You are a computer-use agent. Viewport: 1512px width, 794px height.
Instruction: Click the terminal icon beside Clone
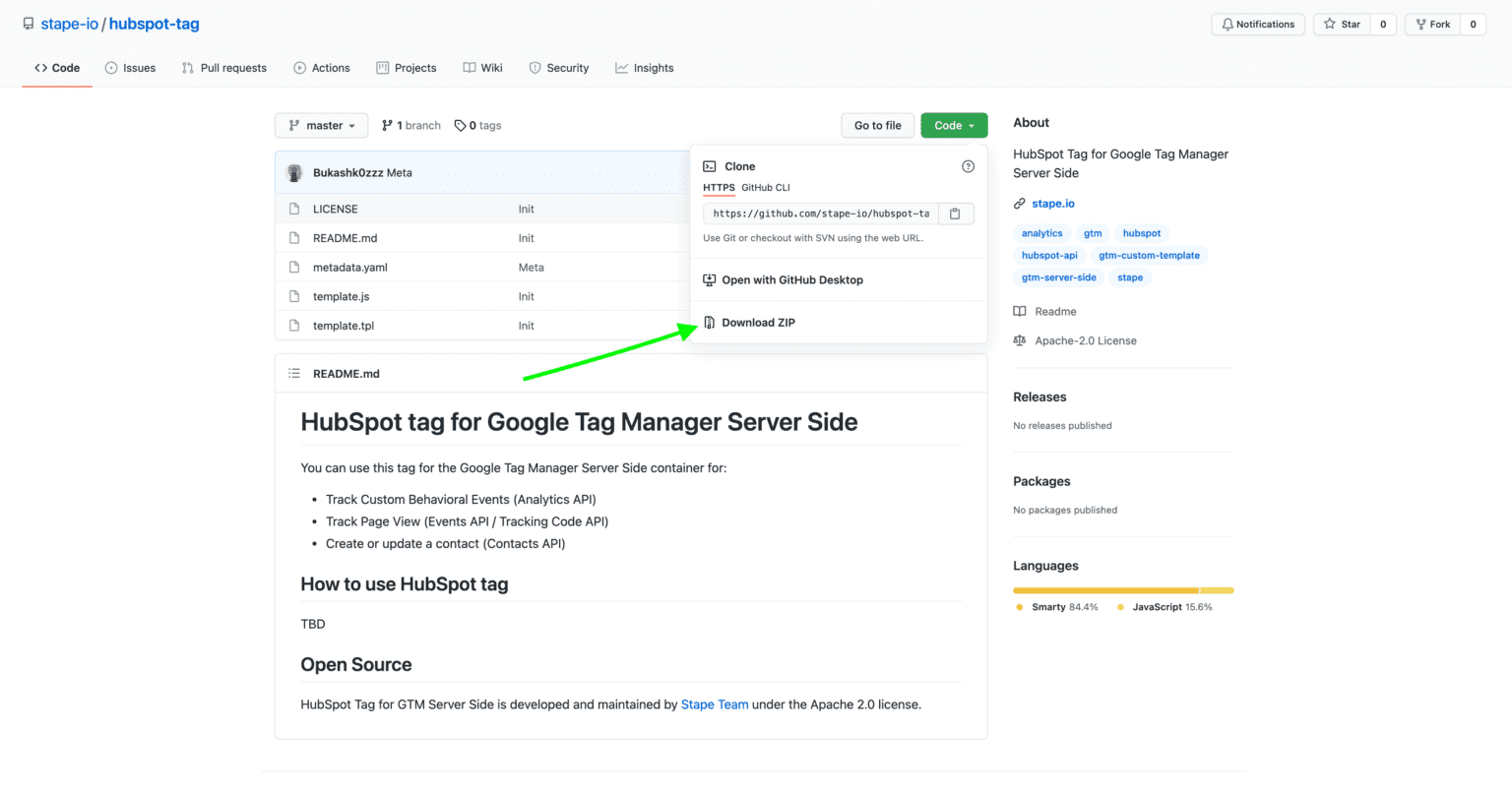[710, 166]
